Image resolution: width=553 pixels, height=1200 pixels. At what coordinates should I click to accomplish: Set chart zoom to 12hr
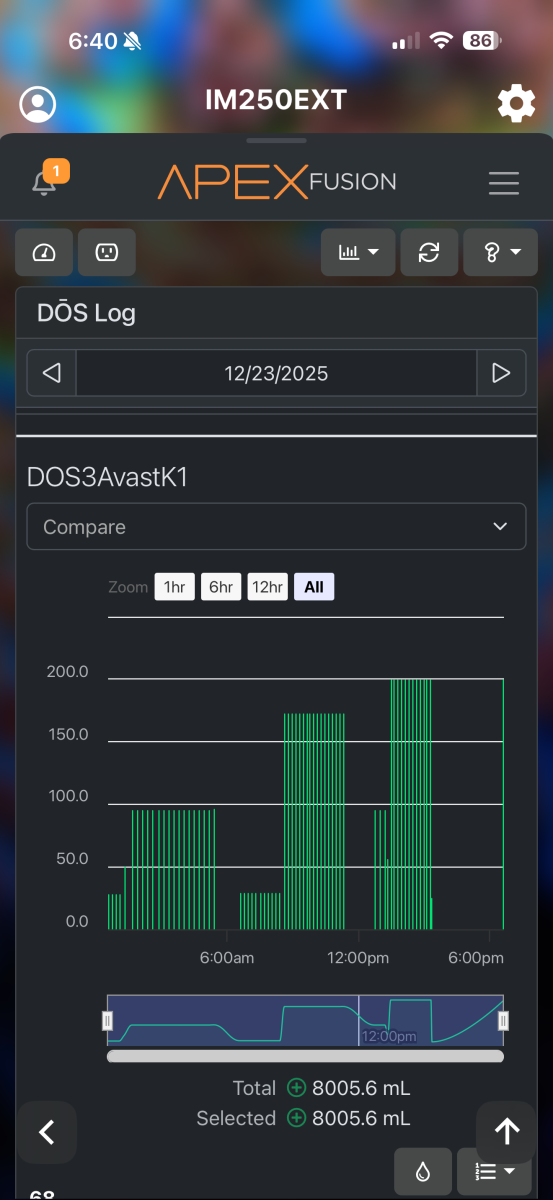click(x=267, y=587)
